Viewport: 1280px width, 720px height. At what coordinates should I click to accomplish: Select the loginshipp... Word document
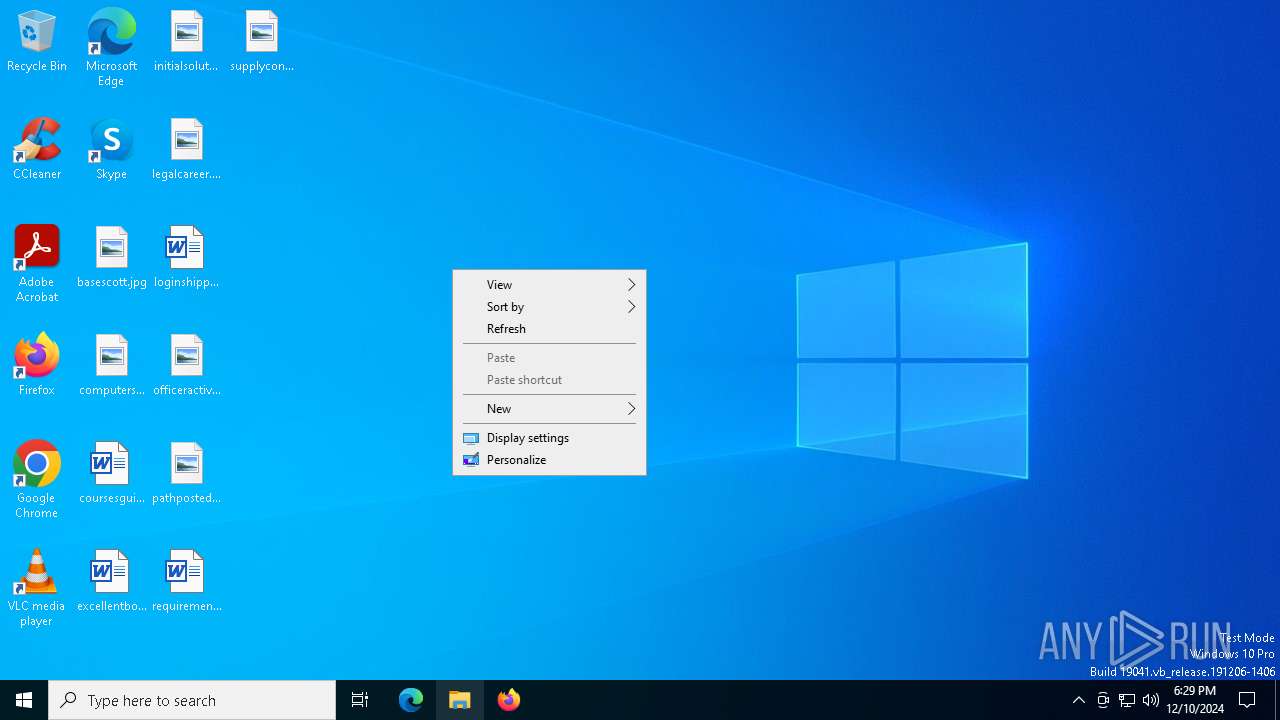click(x=186, y=258)
